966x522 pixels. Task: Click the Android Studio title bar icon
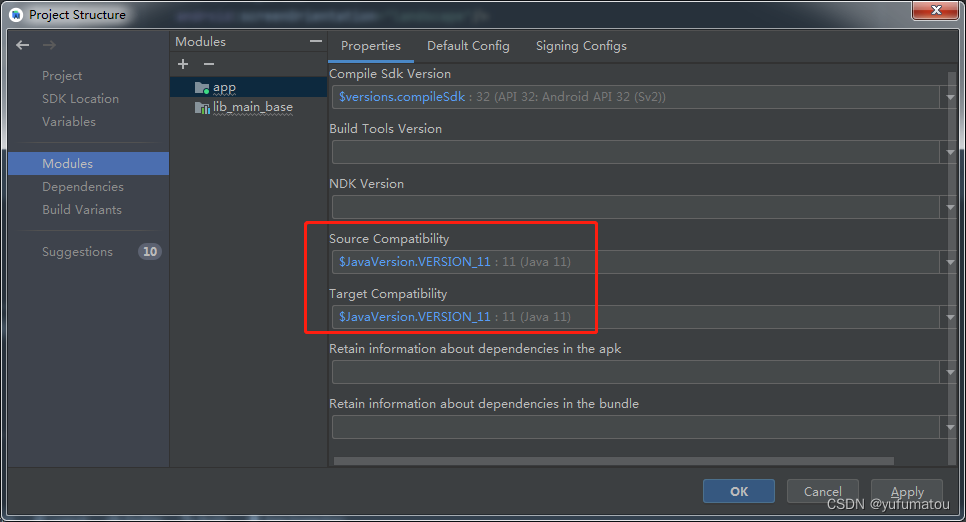[16, 14]
